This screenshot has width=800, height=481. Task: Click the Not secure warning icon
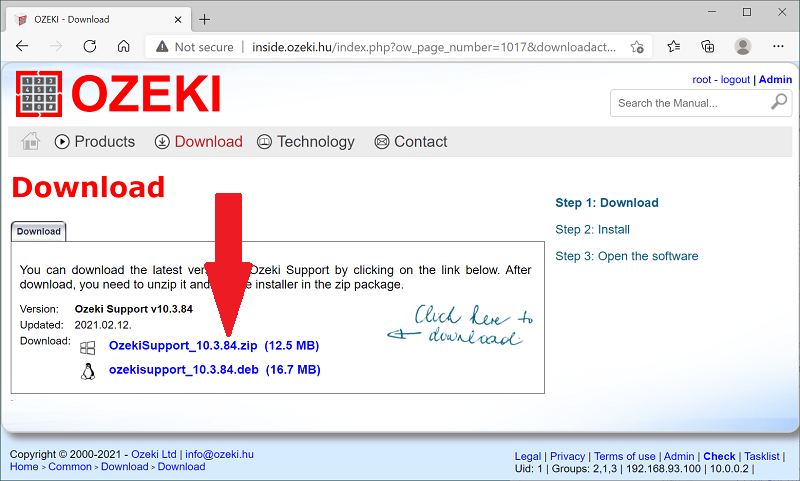pyautogui.click(x=162, y=47)
